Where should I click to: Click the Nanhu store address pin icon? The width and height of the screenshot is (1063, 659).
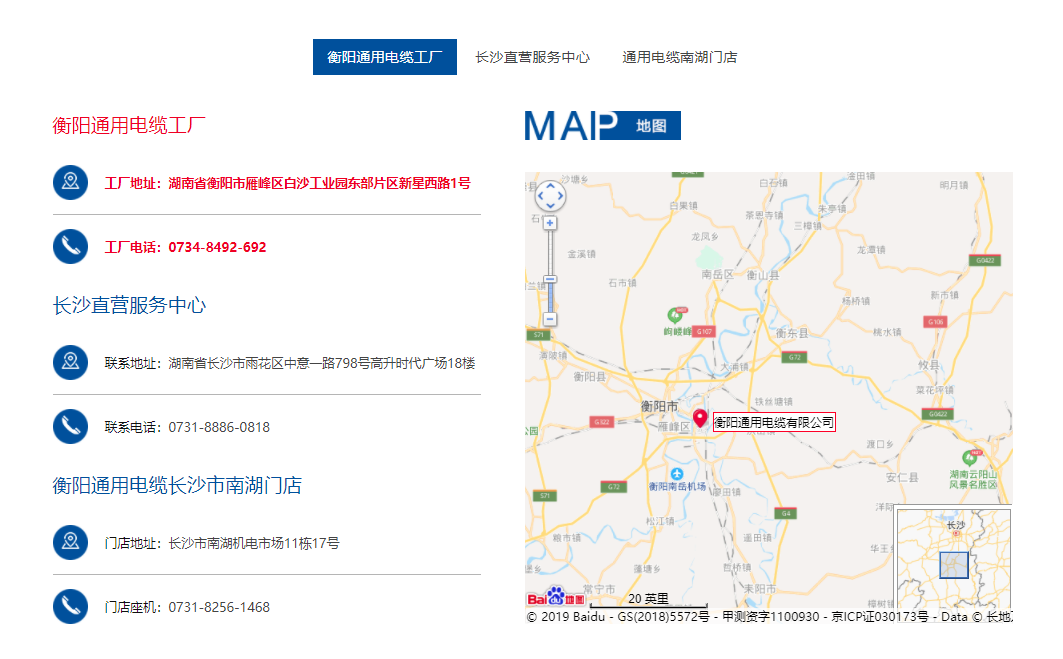tap(70, 542)
